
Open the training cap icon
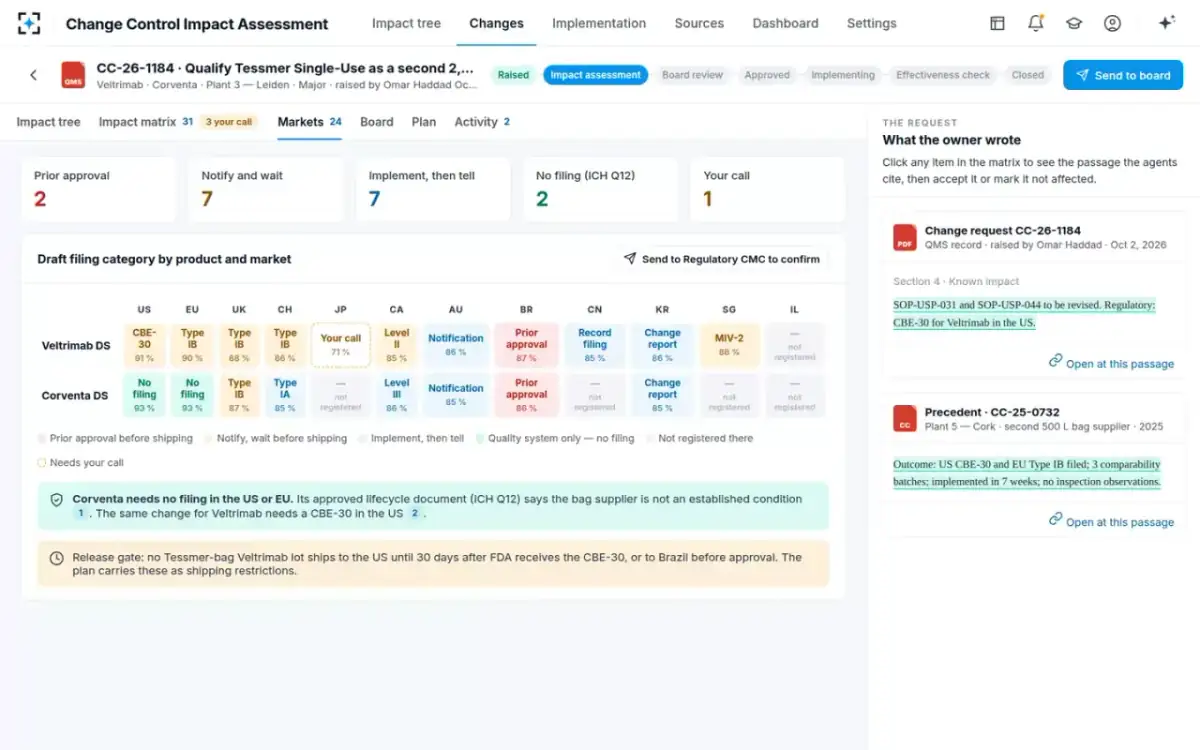pyautogui.click(x=1074, y=23)
